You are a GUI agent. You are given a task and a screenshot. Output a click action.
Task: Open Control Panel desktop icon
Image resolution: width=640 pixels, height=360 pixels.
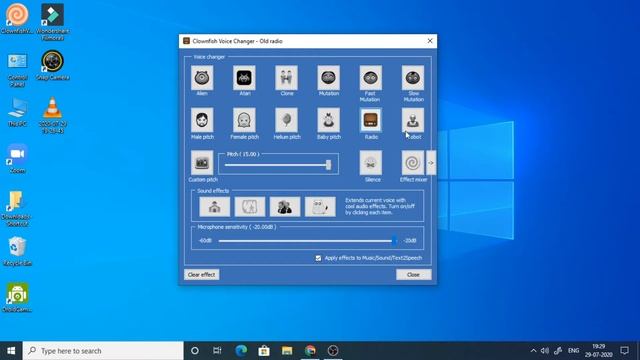coord(17,69)
